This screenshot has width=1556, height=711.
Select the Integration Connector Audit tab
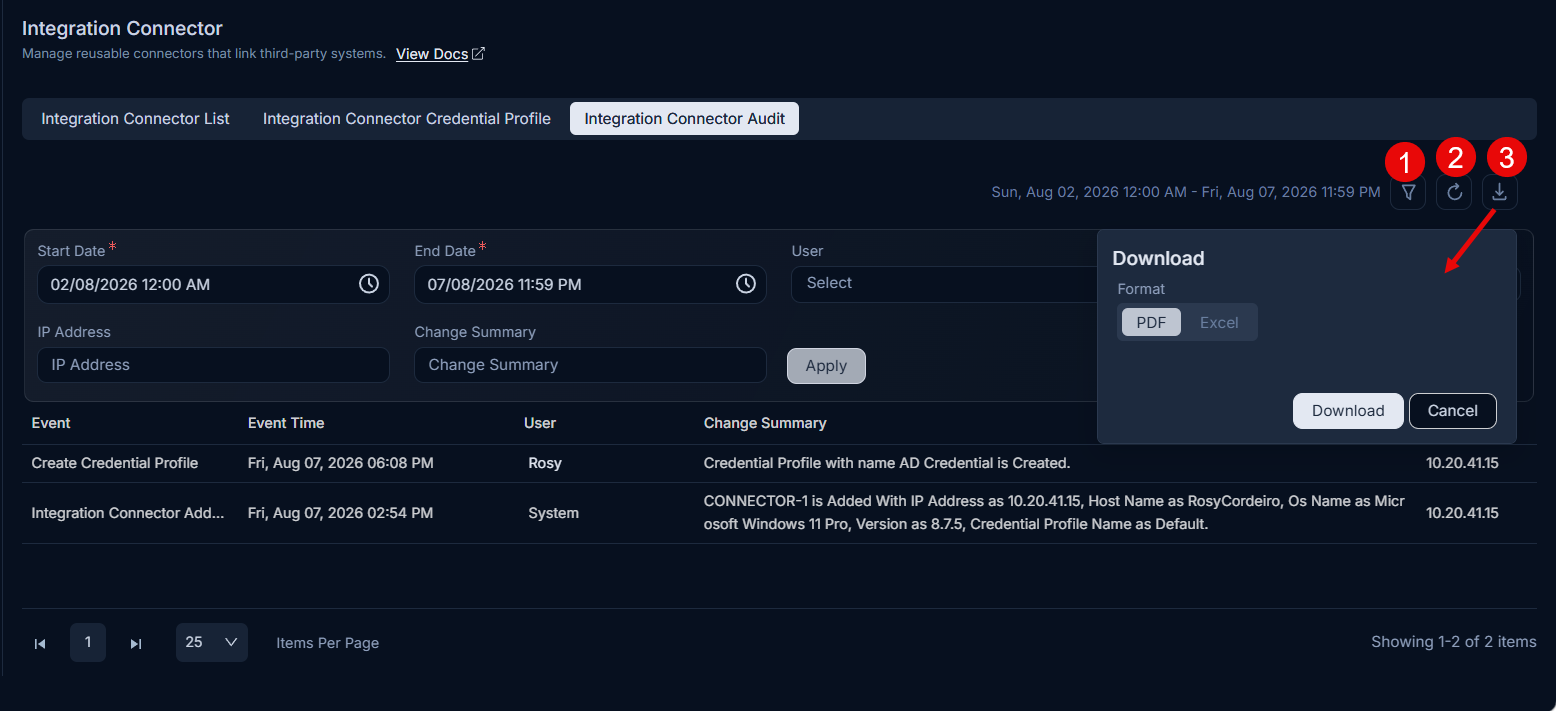(684, 118)
